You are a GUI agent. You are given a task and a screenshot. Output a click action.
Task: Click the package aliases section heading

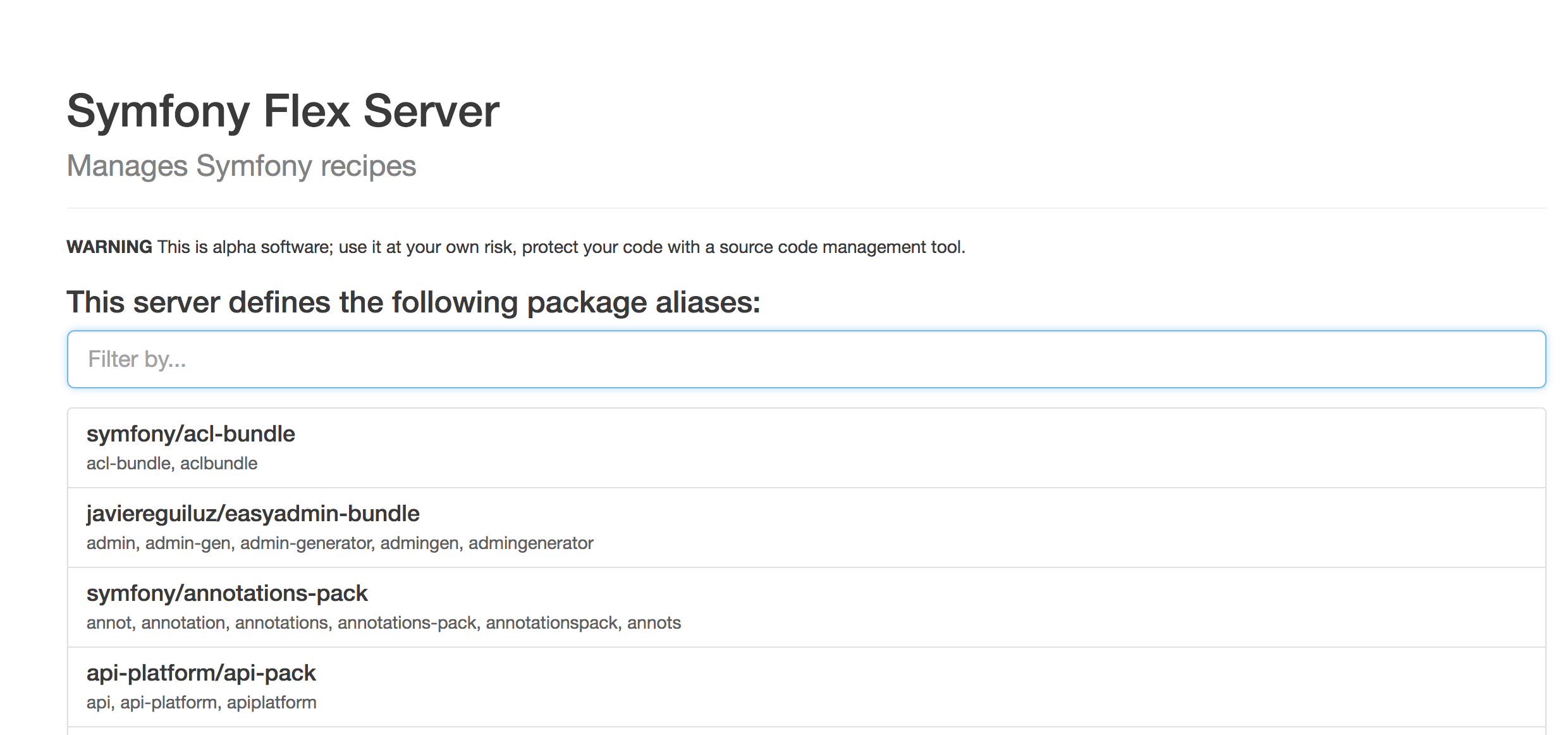coord(413,302)
